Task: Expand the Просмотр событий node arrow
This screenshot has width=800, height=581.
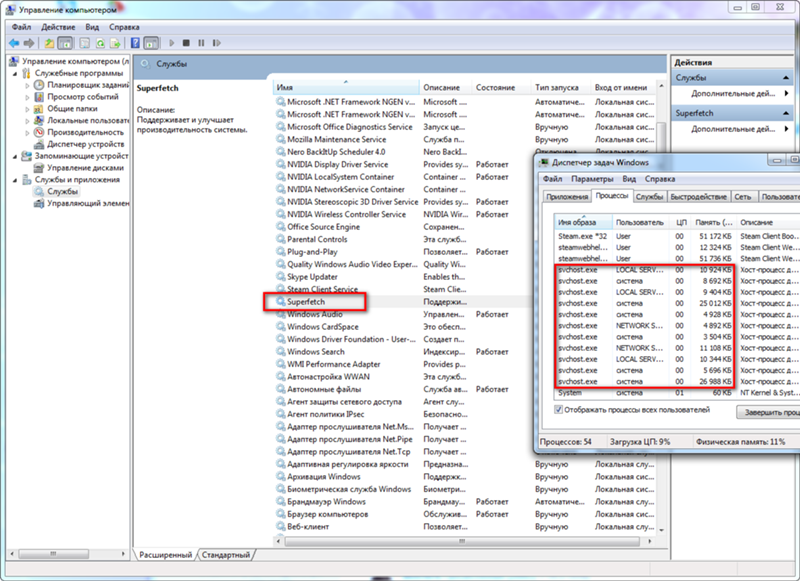Action: [28, 97]
